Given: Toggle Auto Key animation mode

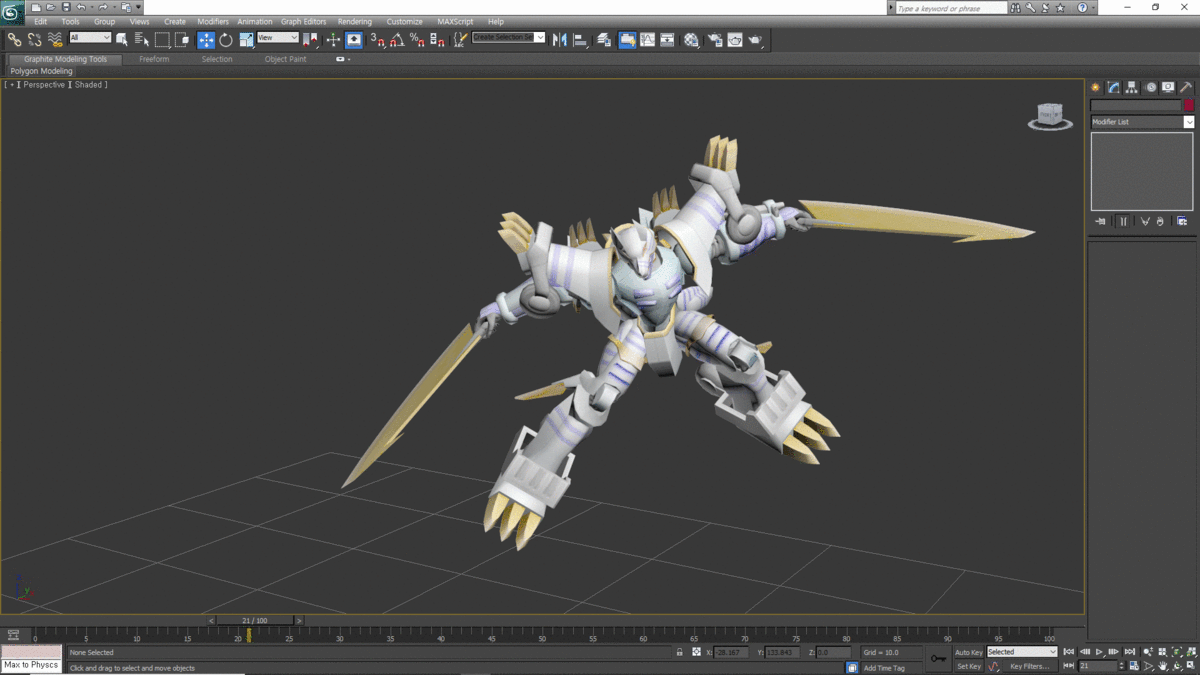Looking at the screenshot, I should [x=968, y=652].
